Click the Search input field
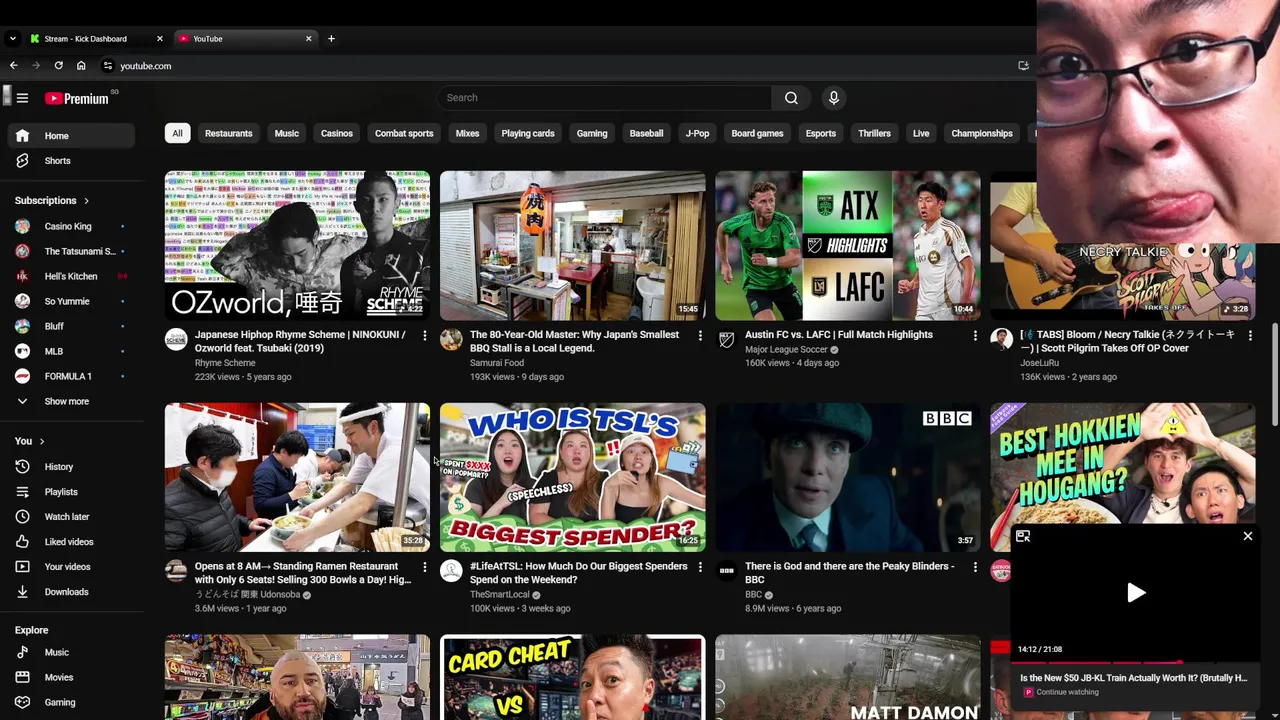 [604, 98]
